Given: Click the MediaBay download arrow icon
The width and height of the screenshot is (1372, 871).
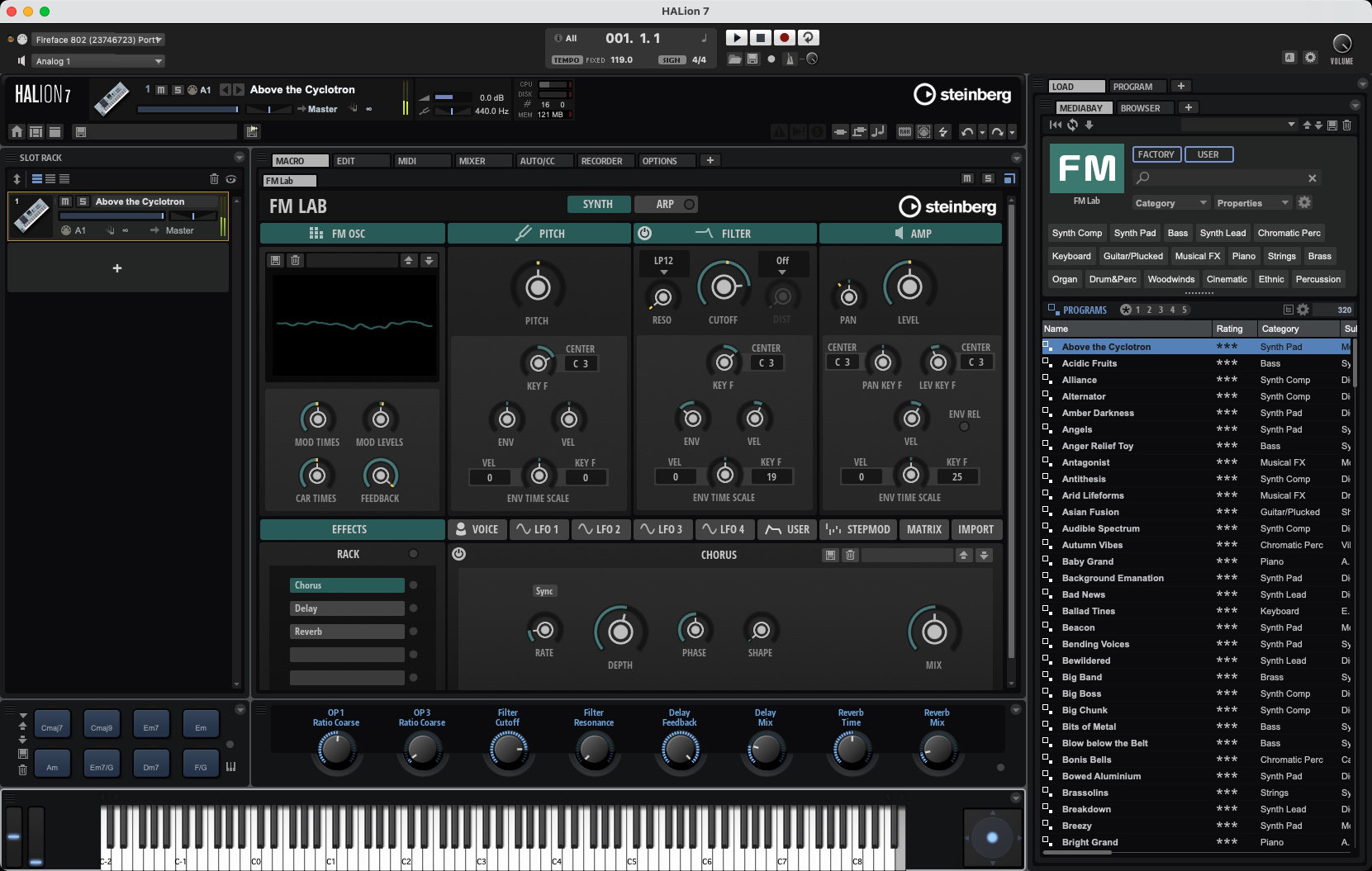Looking at the screenshot, I should click(x=1089, y=125).
